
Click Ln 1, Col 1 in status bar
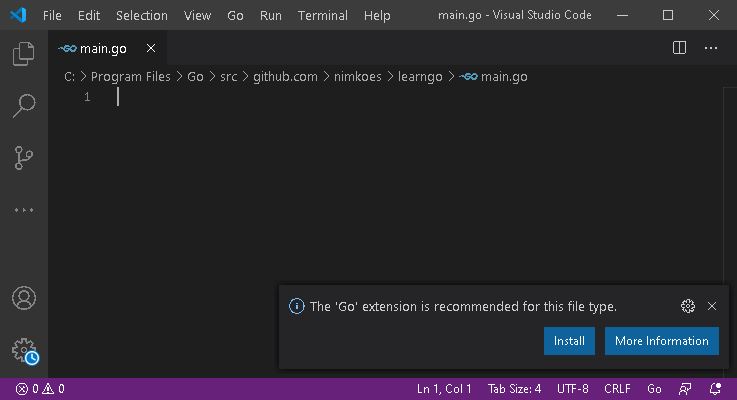444,389
